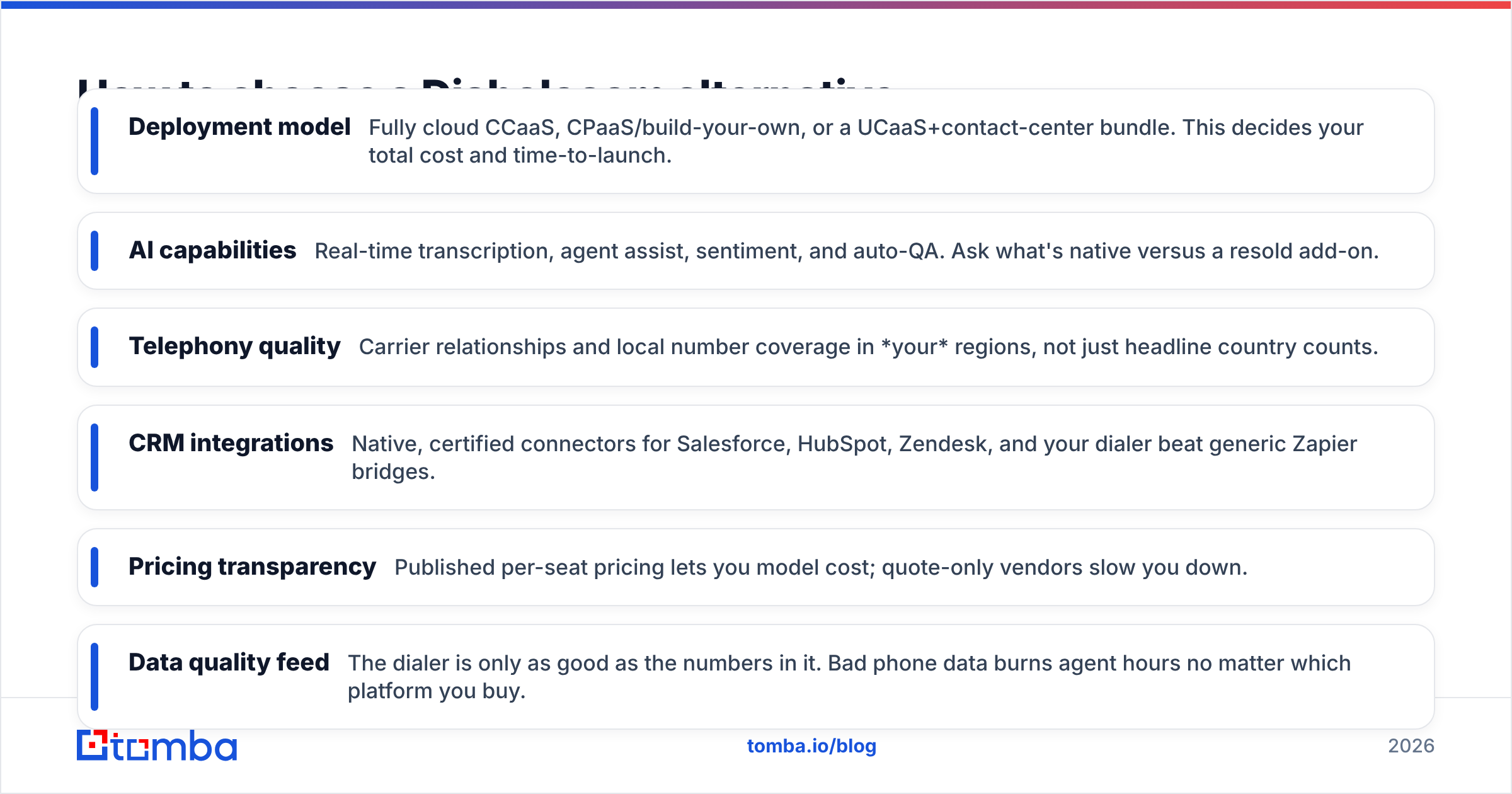Open the tomba.io/blog link
Image resolution: width=1512 pixels, height=794 pixels.
[811, 746]
